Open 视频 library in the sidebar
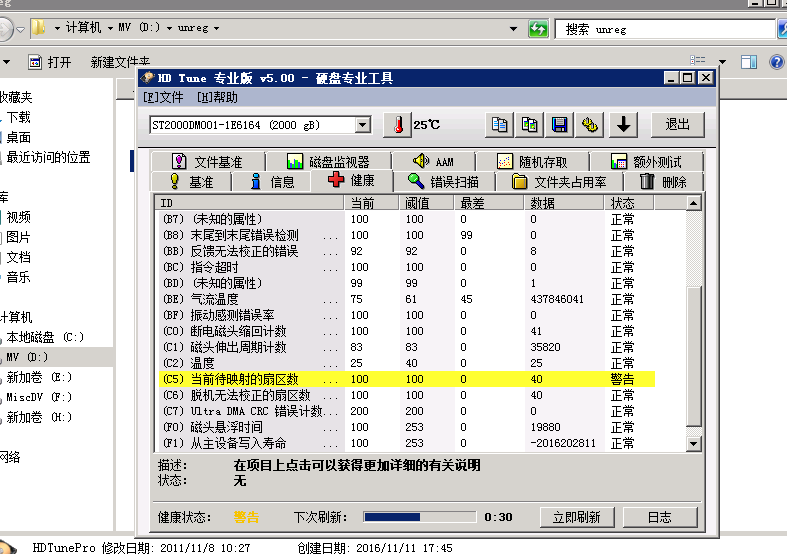The width and height of the screenshot is (787, 554). pos(19,217)
